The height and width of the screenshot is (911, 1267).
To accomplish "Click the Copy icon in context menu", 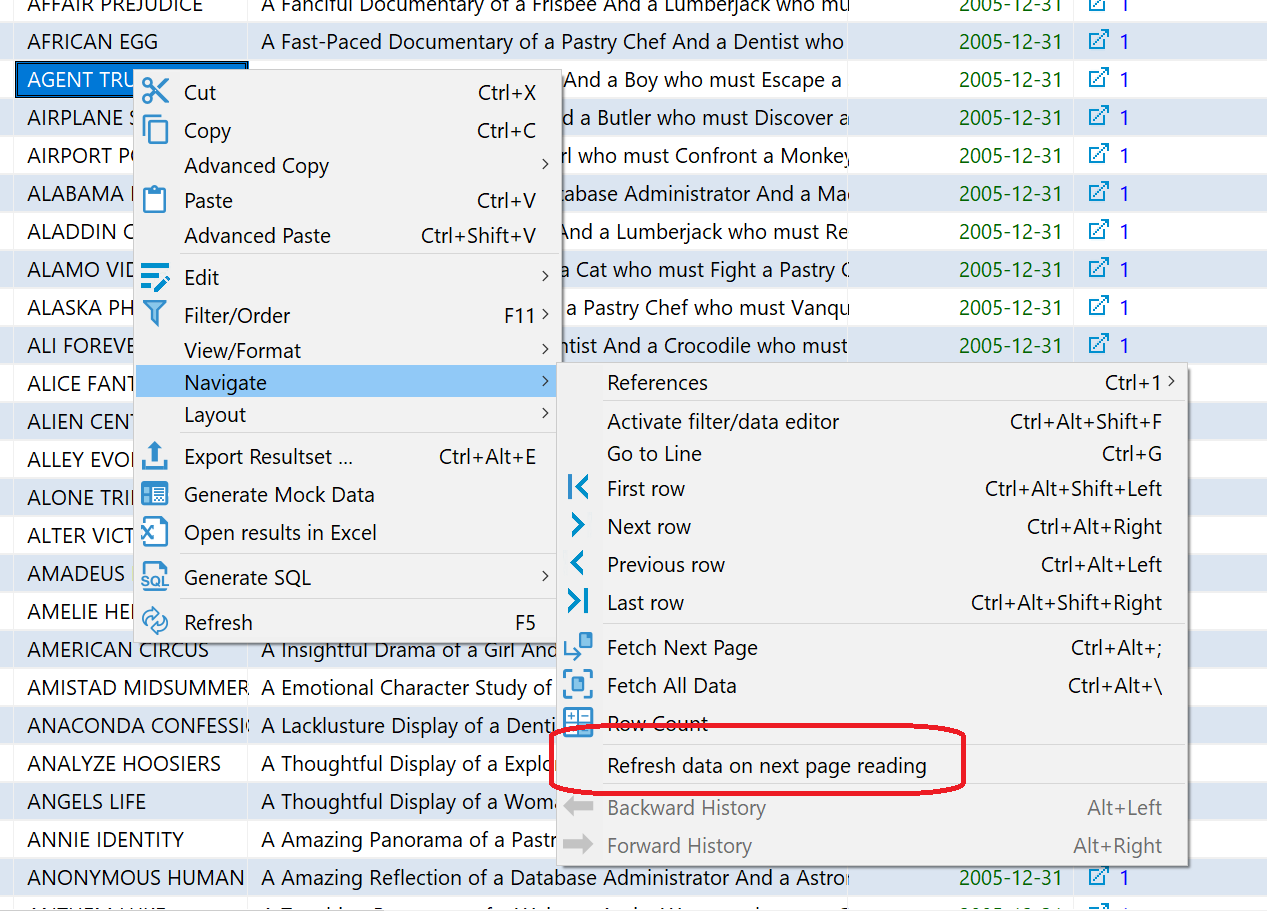I will [x=155, y=130].
